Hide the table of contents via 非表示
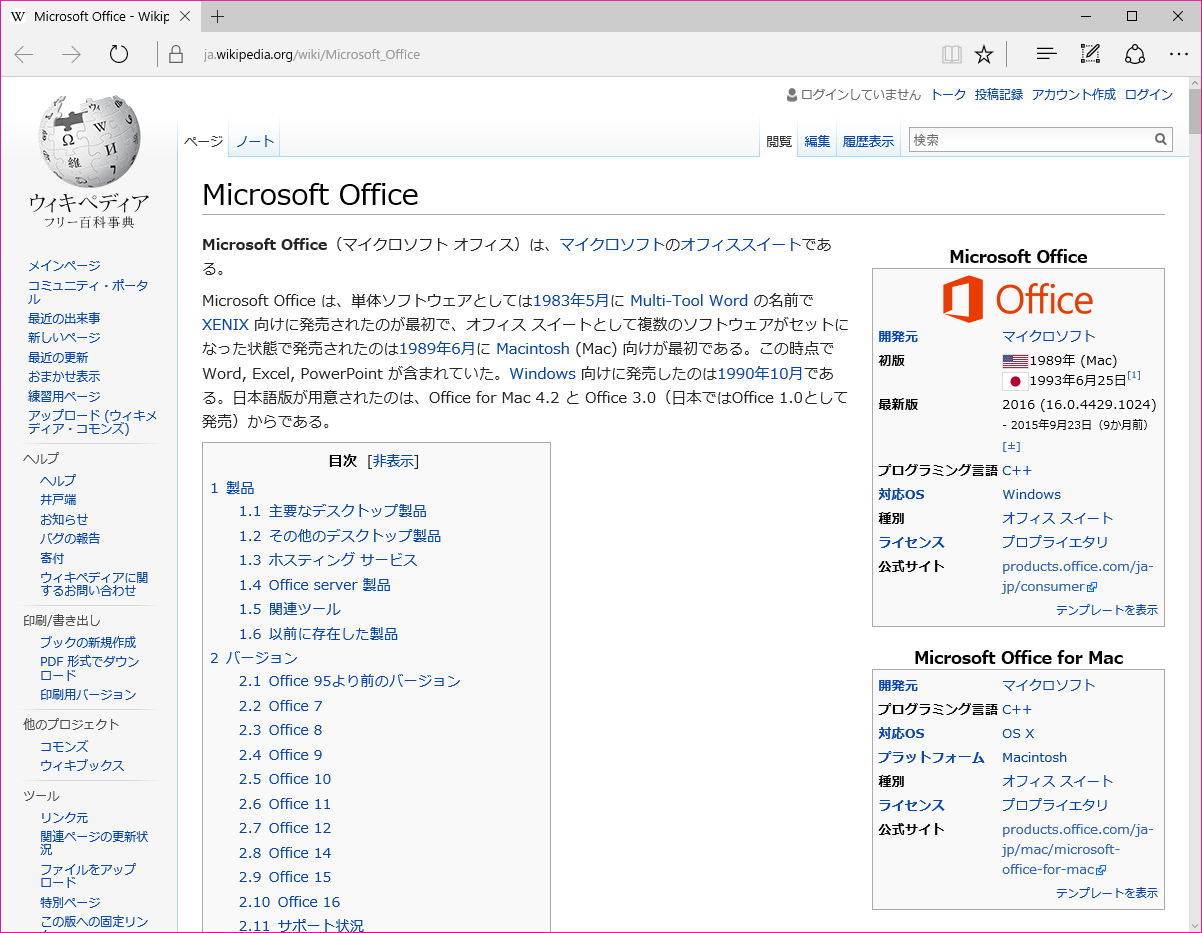 click(x=393, y=461)
